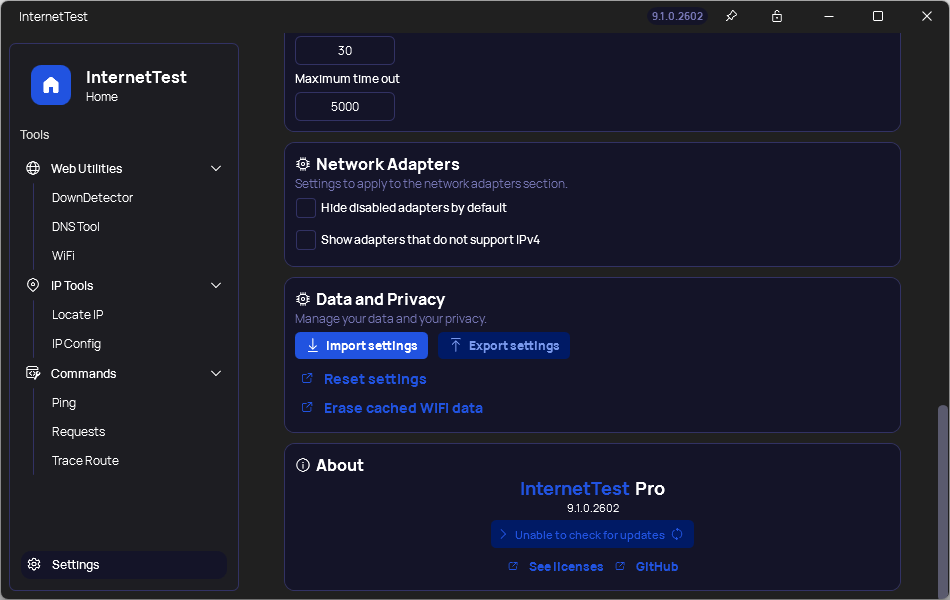Image resolution: width=950 pixels, height=600 pixels.
Task: Click the Data and Privacy gear icon
Action: click(x=303, y=299)
